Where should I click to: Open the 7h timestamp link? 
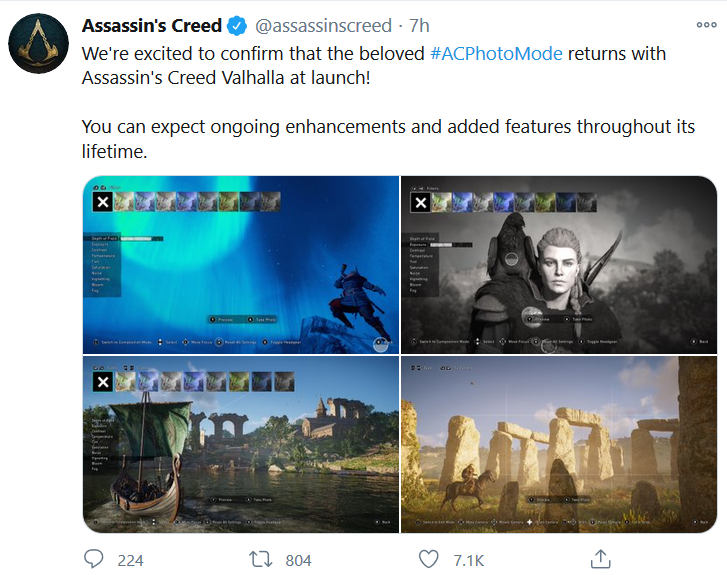coord(419,26)
